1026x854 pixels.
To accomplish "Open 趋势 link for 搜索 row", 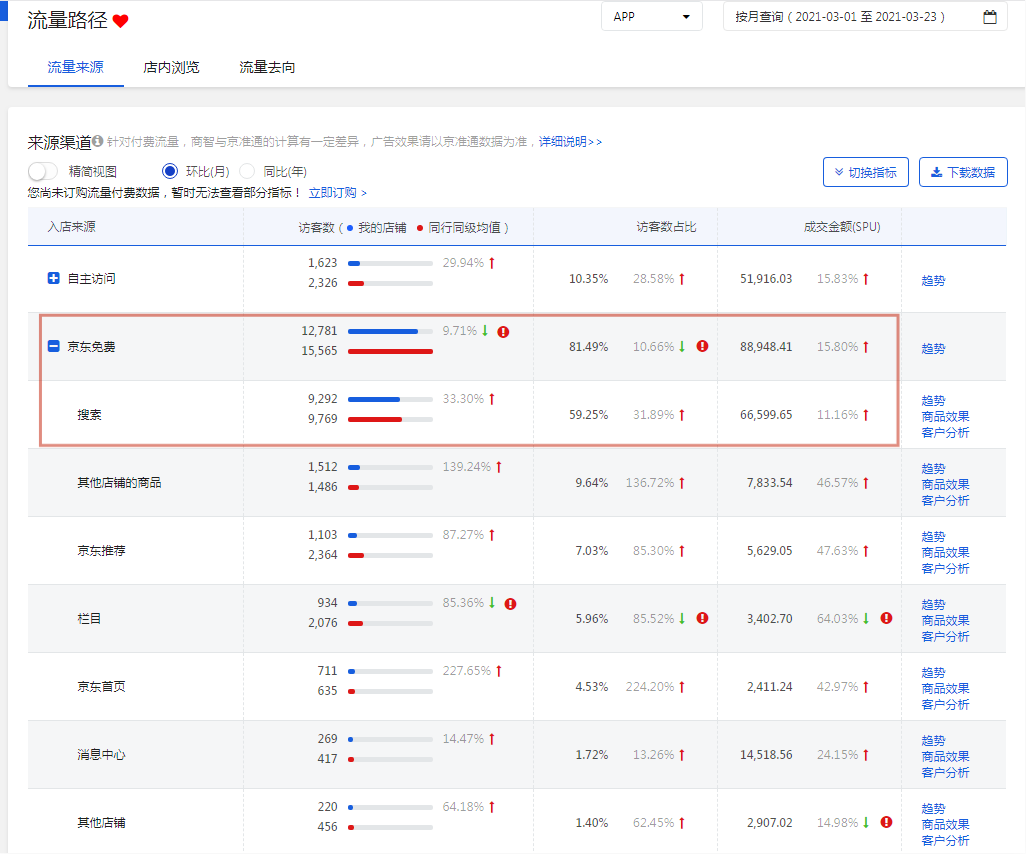I will click(x=933, y=400).
